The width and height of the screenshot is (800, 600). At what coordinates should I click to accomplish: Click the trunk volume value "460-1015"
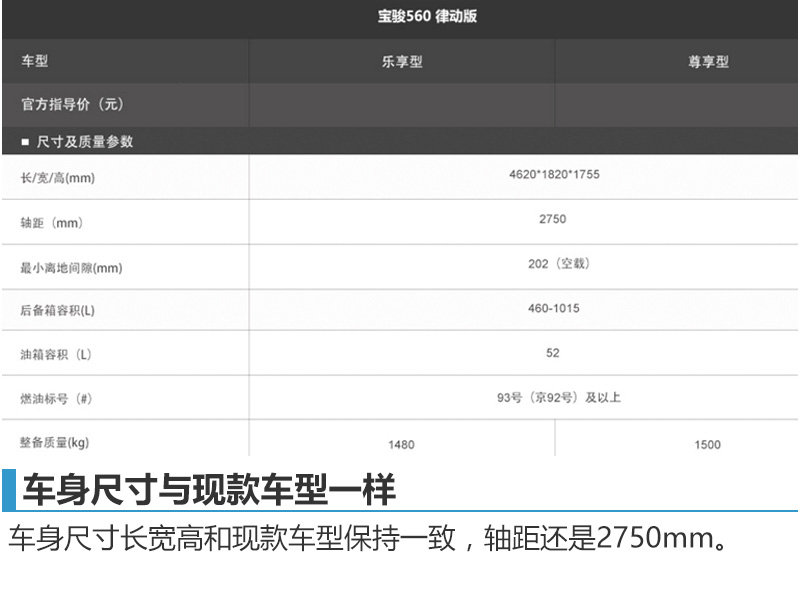pos(554,308)
